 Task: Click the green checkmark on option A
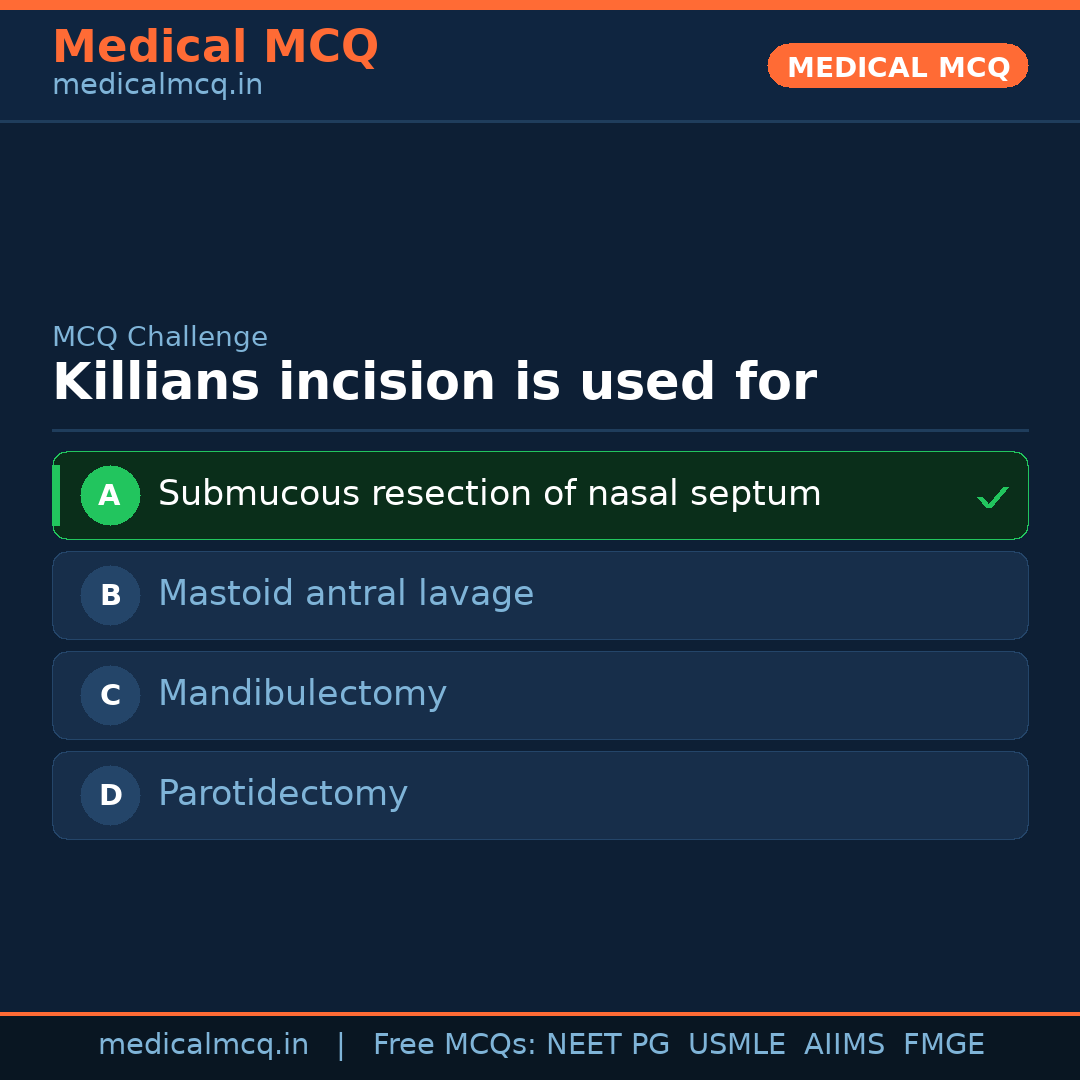(x=992, y=497)
